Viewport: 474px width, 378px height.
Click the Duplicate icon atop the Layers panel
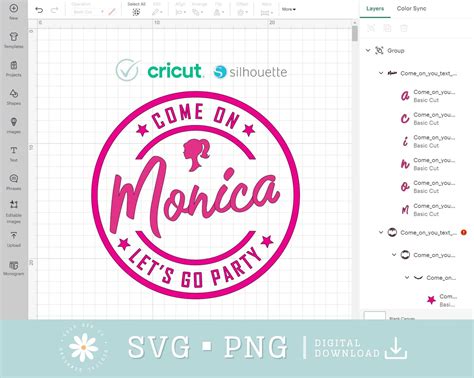[387, 28]
